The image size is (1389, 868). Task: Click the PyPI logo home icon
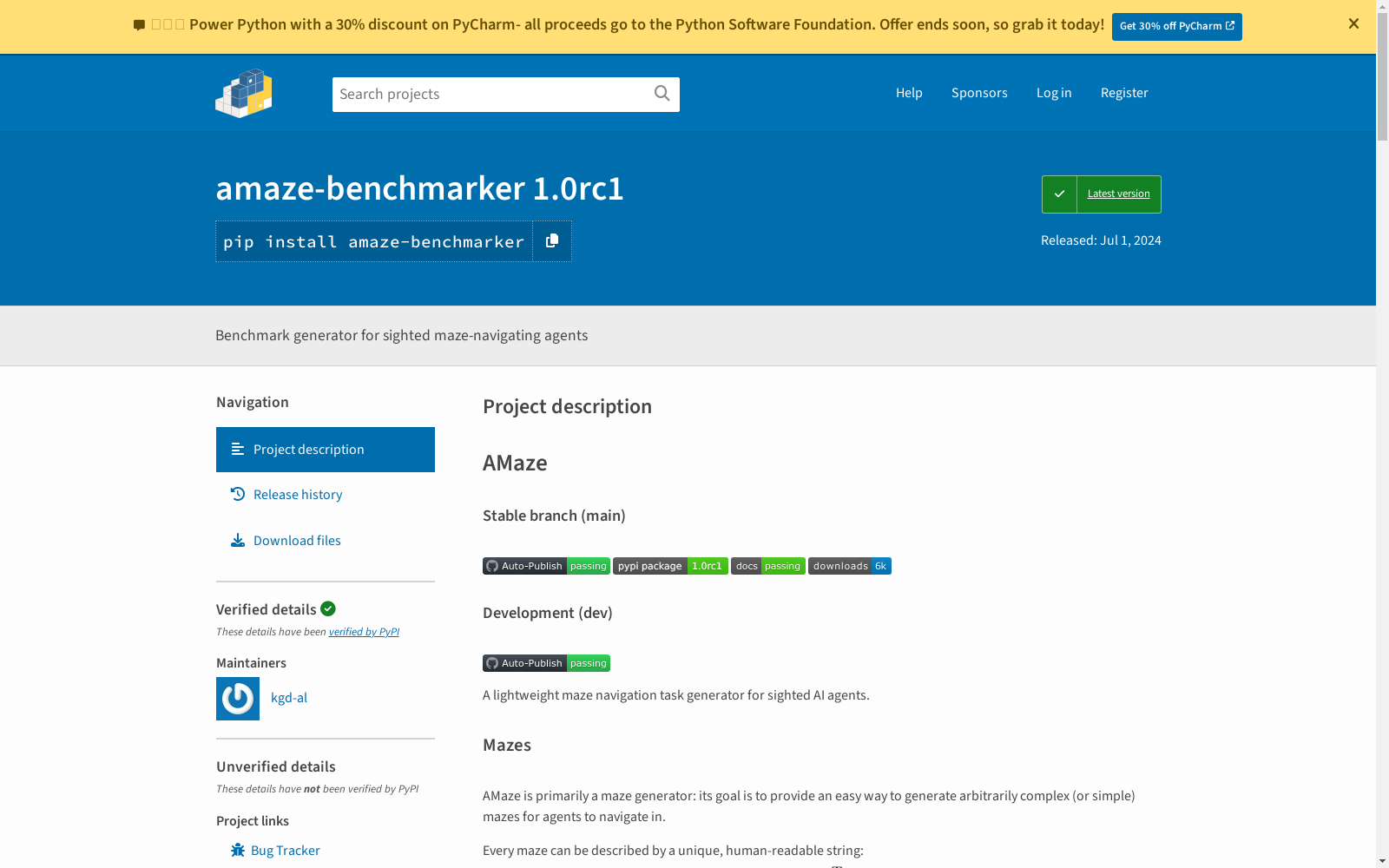coord(244,93)
